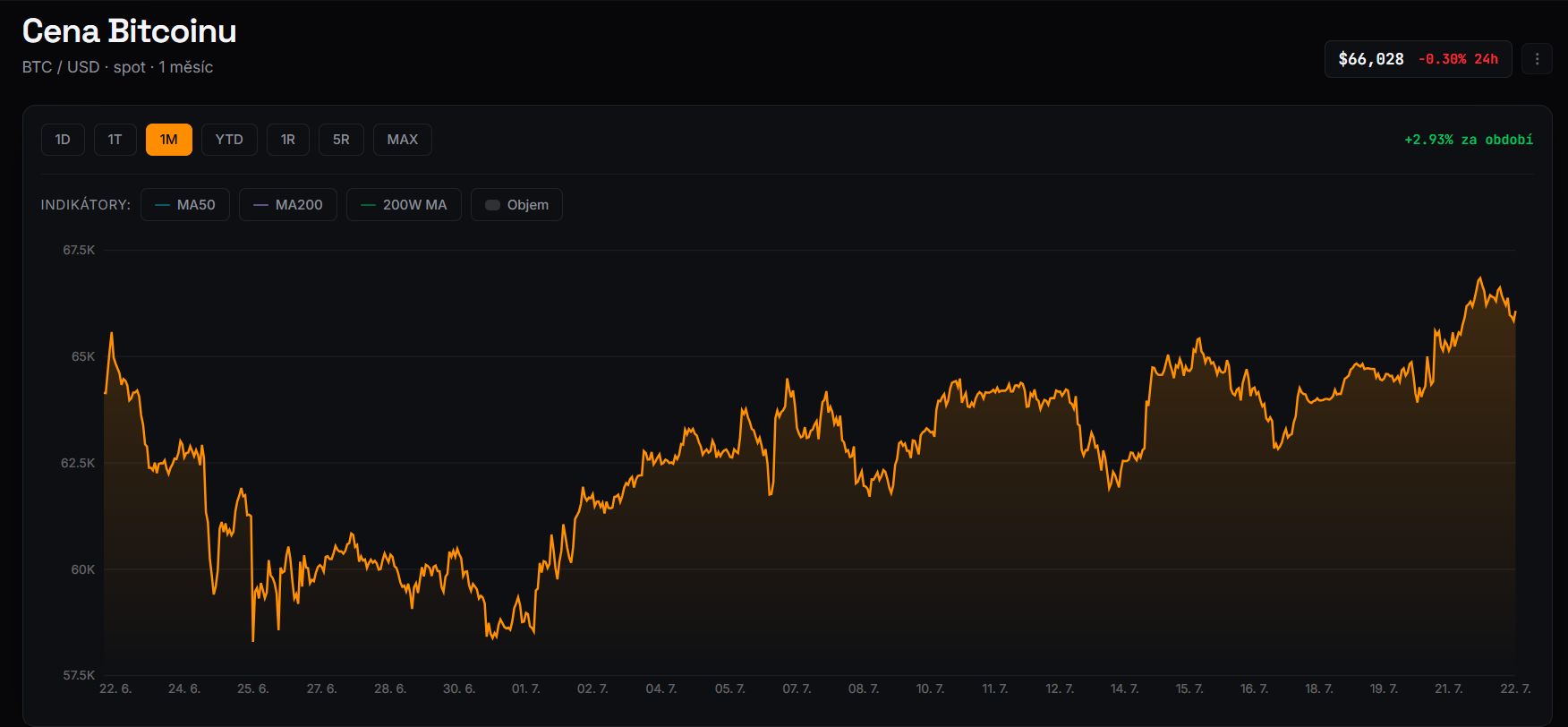Show the MAX full history range
The image size is (1568, 727).
pyautogui.click(x=403, y=140)
